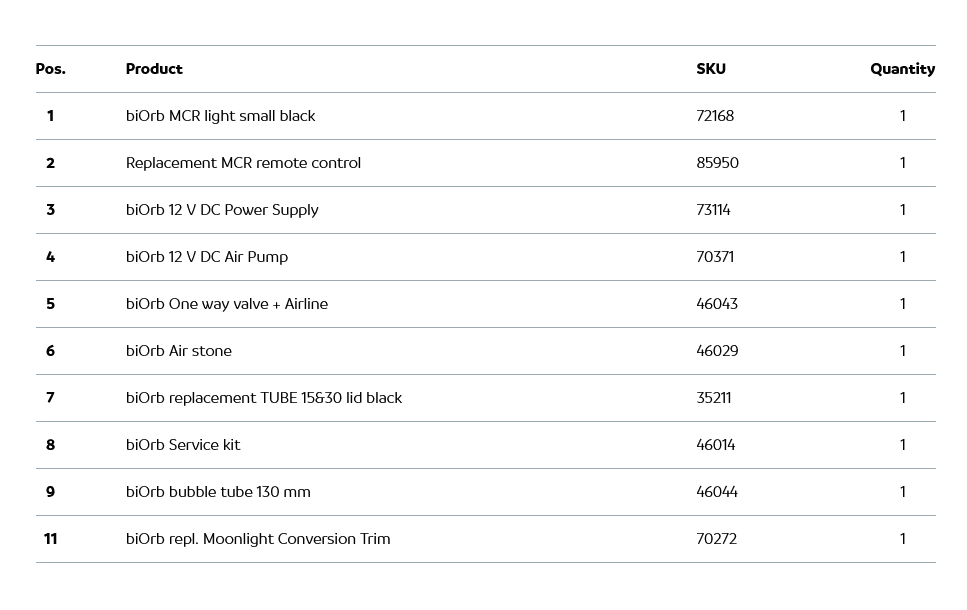967x610 pixels.
Task: Select SKU number 85950
Action: point(717,163)
